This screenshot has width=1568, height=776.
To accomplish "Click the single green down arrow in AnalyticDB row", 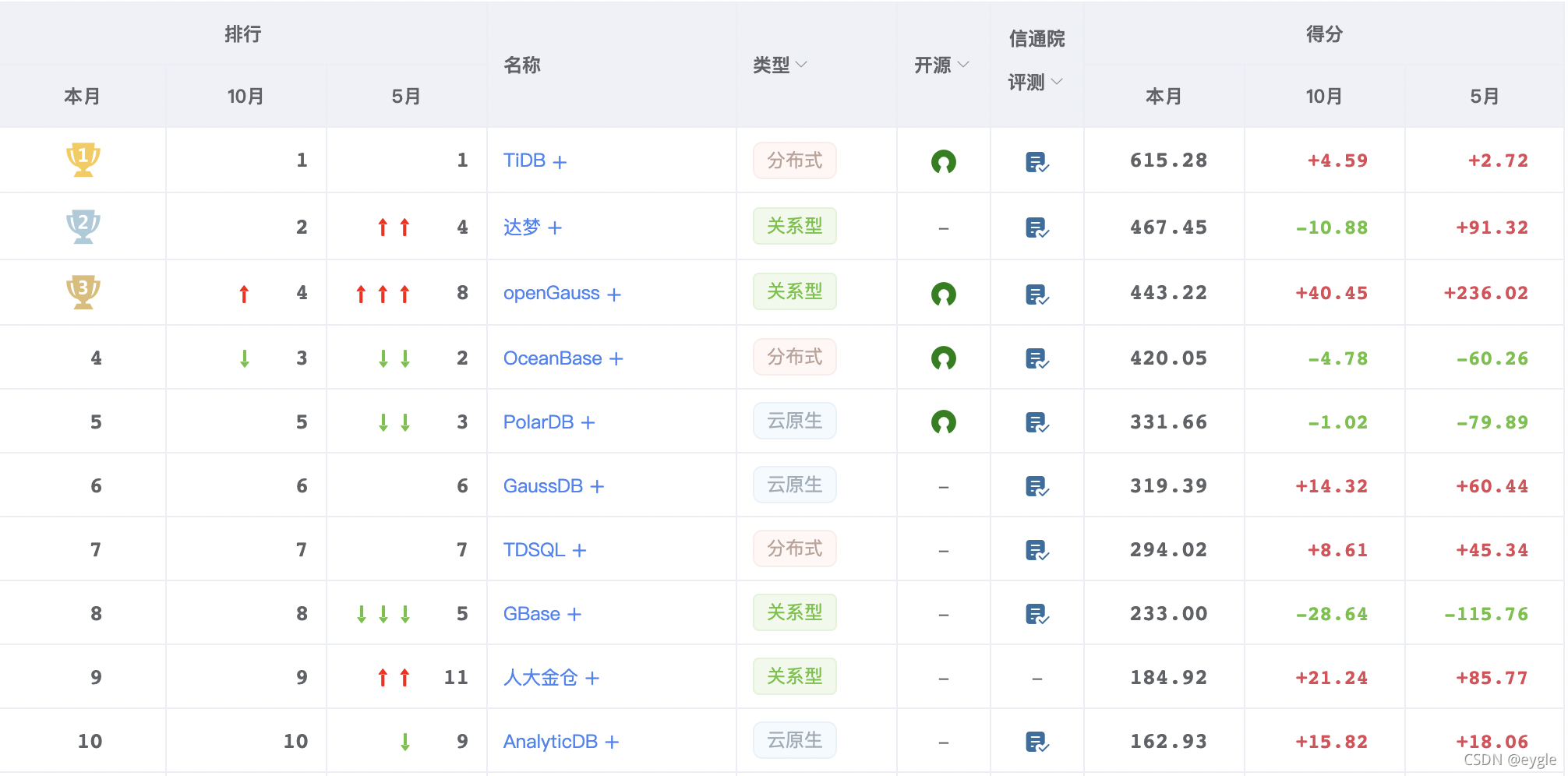I will [404, 742].
